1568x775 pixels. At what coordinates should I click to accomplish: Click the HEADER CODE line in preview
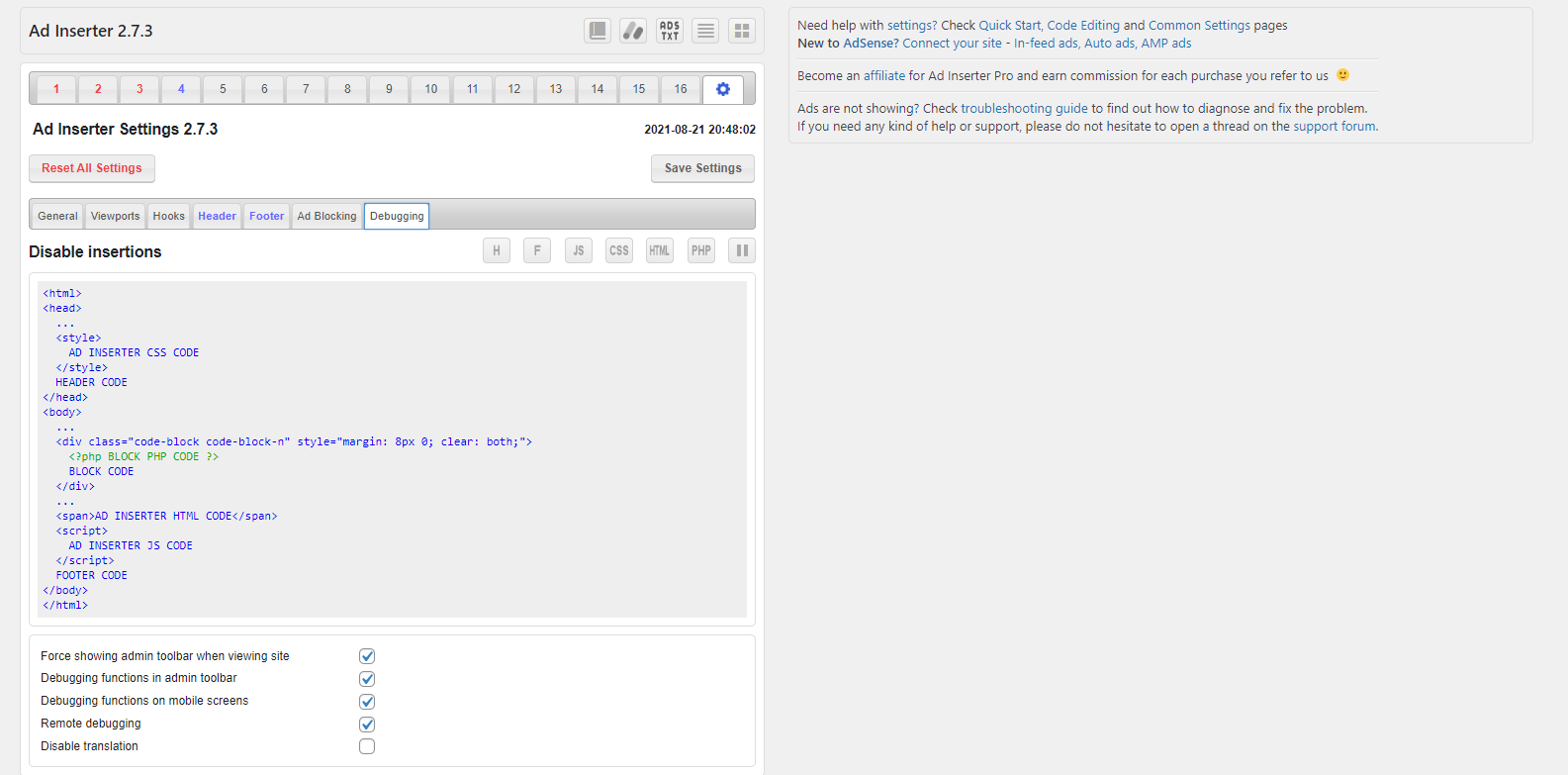click(x=91, y=382)
